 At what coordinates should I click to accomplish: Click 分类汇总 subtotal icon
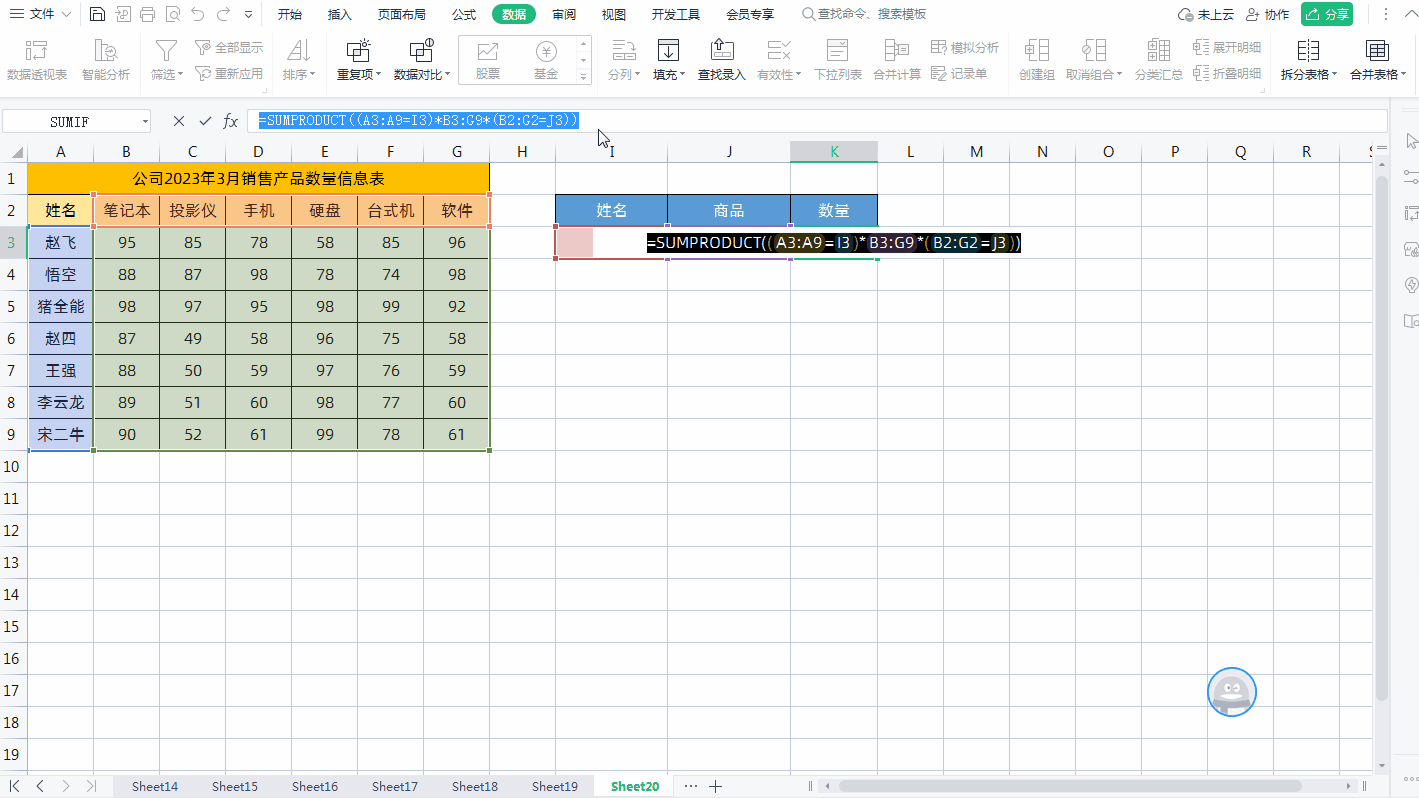click(x=1159, y=60)
